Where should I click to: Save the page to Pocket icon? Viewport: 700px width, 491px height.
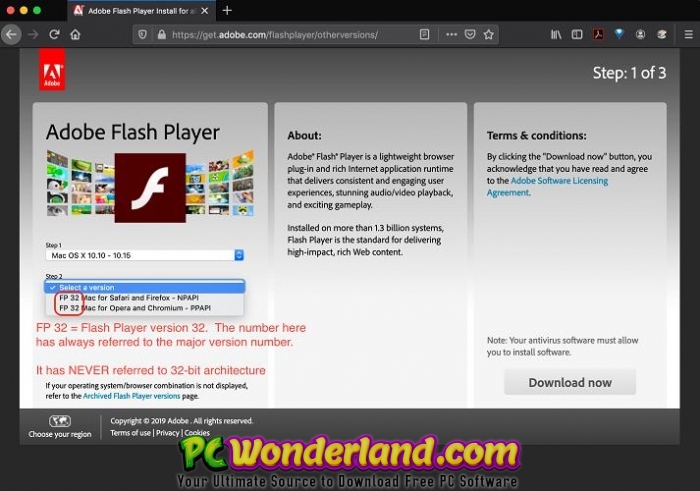click(x=470, y=34)
